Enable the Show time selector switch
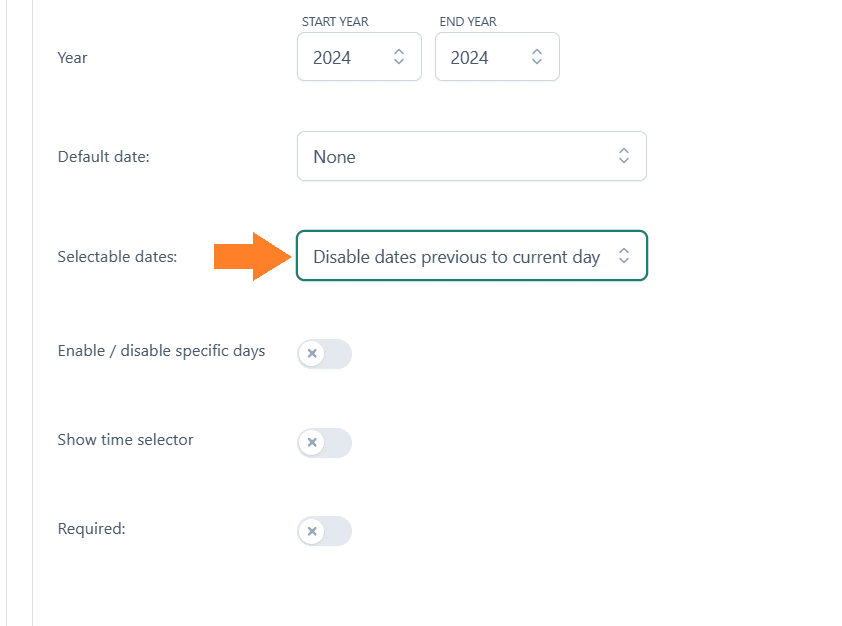This screenshot has height=626, width=842. (x=324, y=442)
